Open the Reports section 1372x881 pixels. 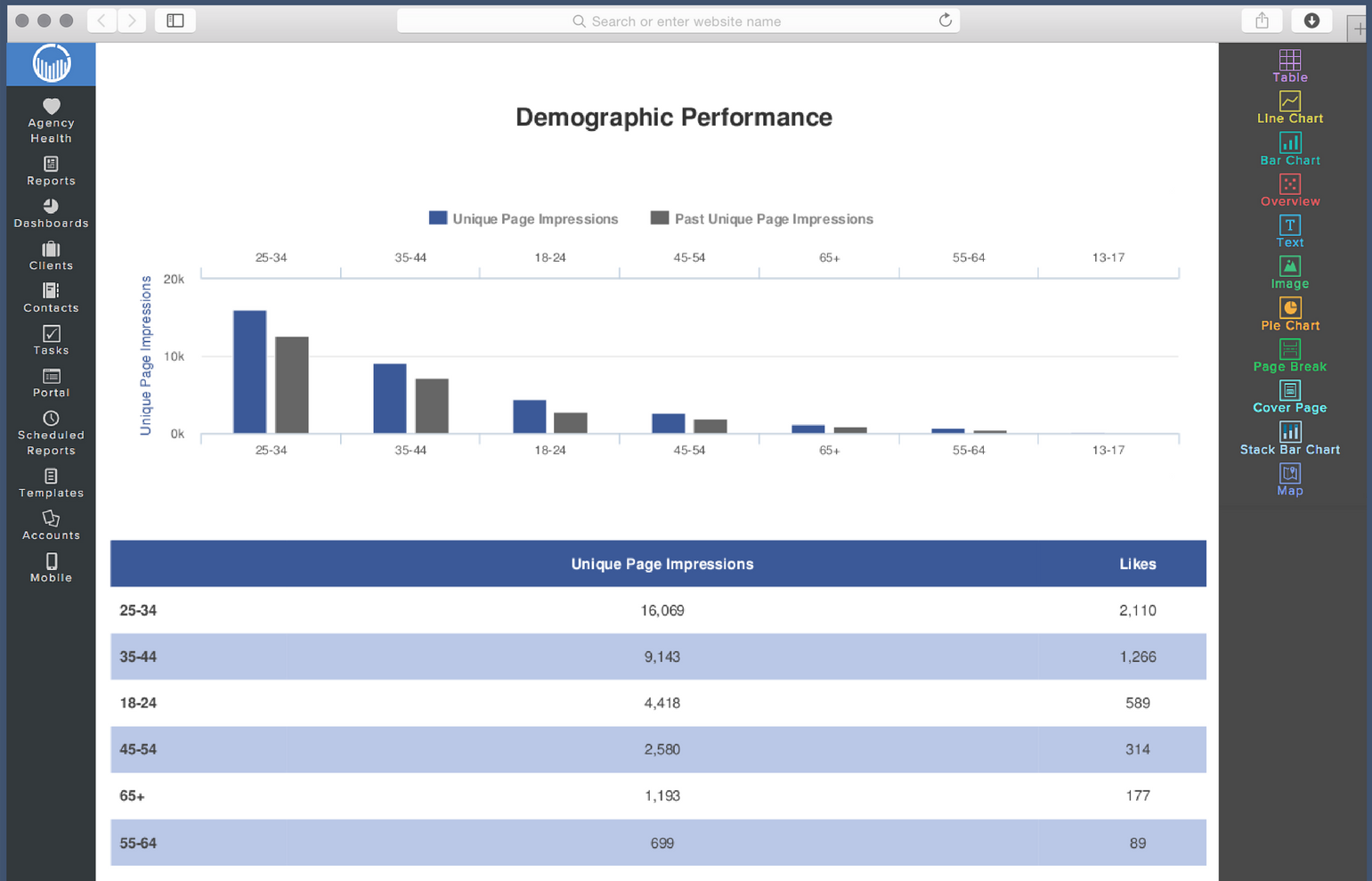click(51, 171)
